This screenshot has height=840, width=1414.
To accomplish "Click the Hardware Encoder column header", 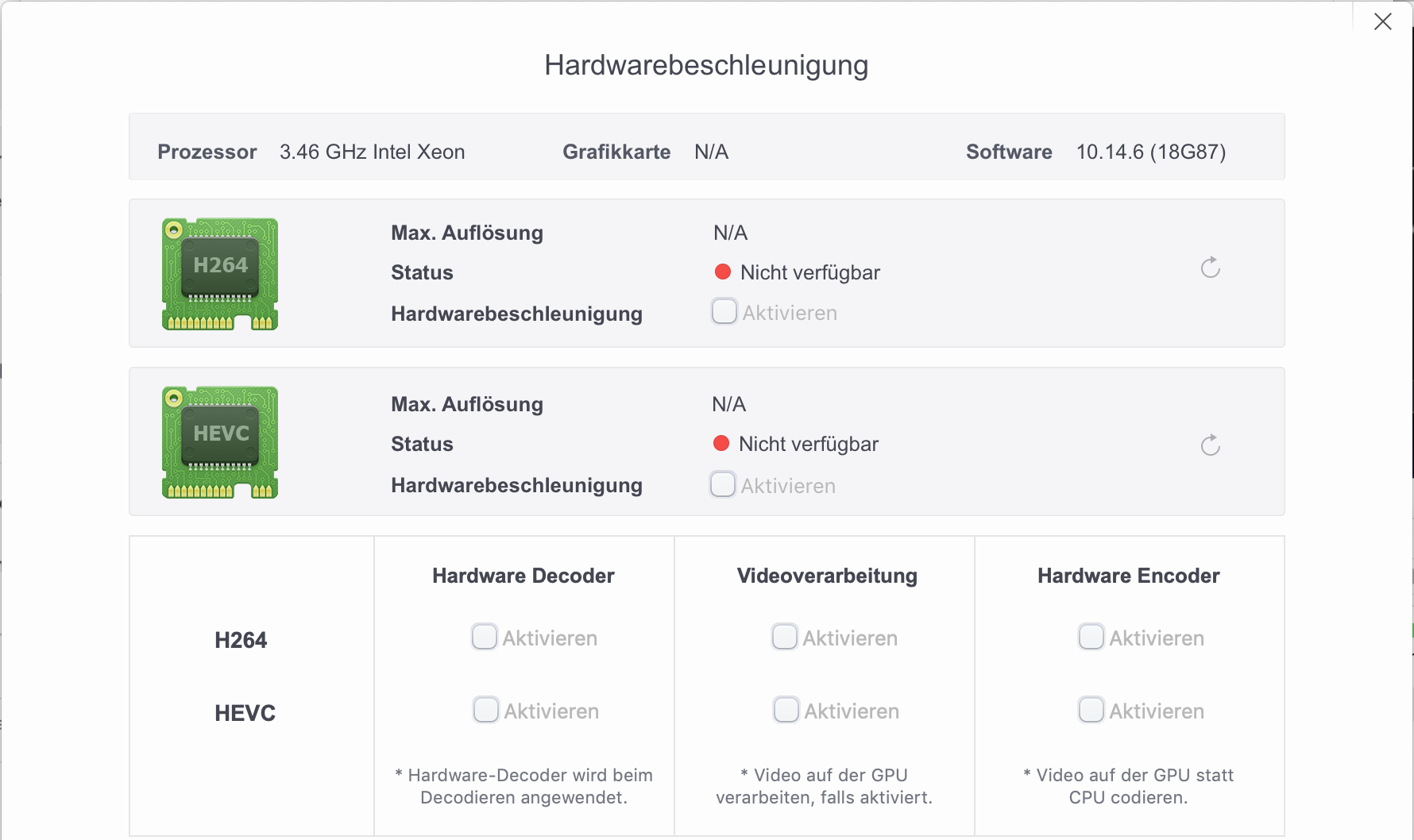I will [1128, 576].
